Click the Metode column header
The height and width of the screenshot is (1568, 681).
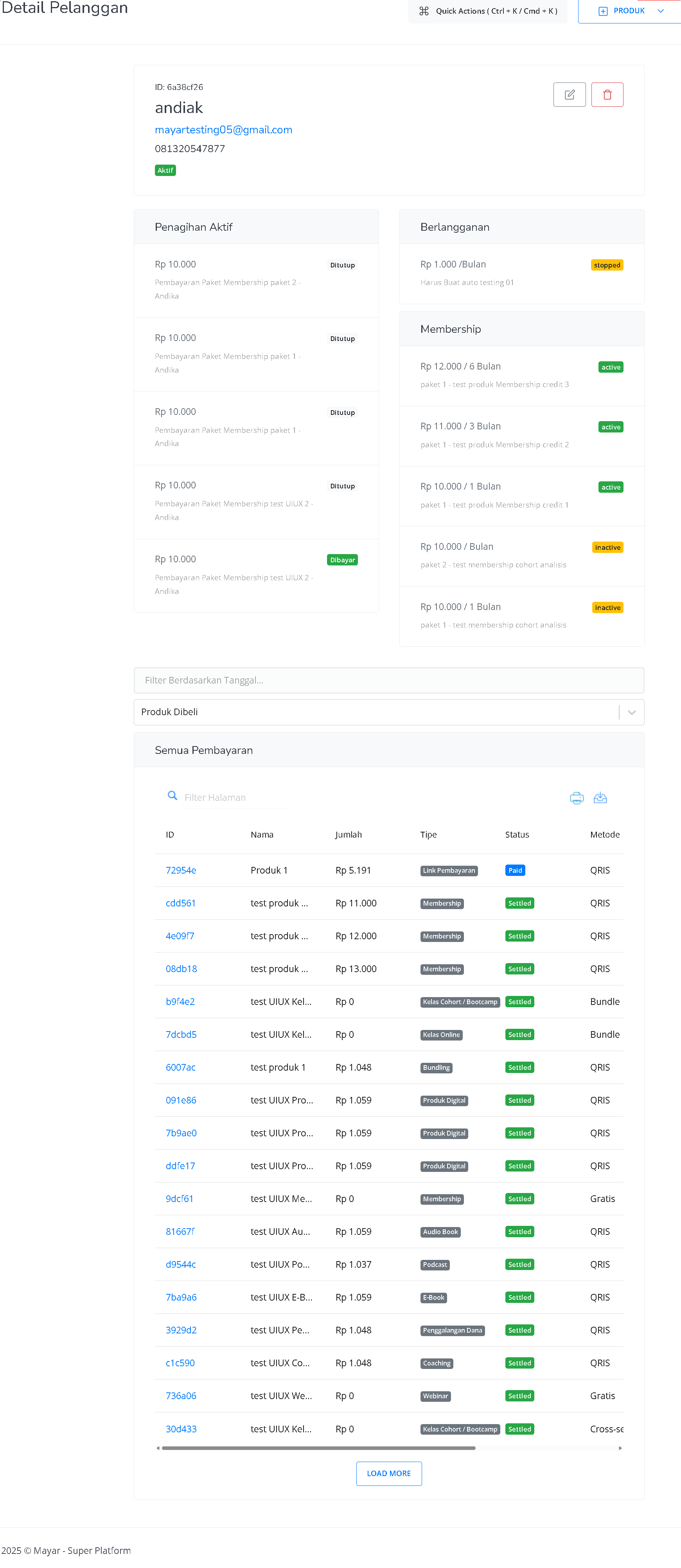tap(605, 835)
